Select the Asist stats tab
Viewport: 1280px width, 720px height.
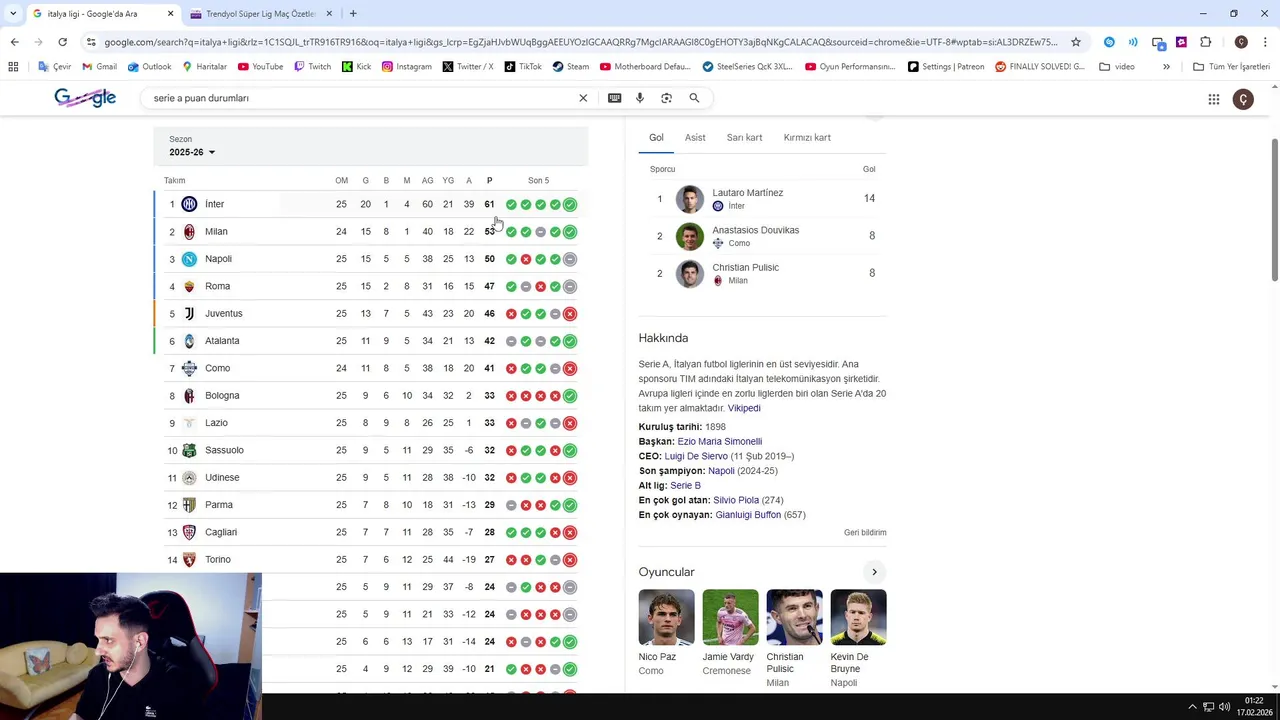pyautogui.click(x=695, y=137)
